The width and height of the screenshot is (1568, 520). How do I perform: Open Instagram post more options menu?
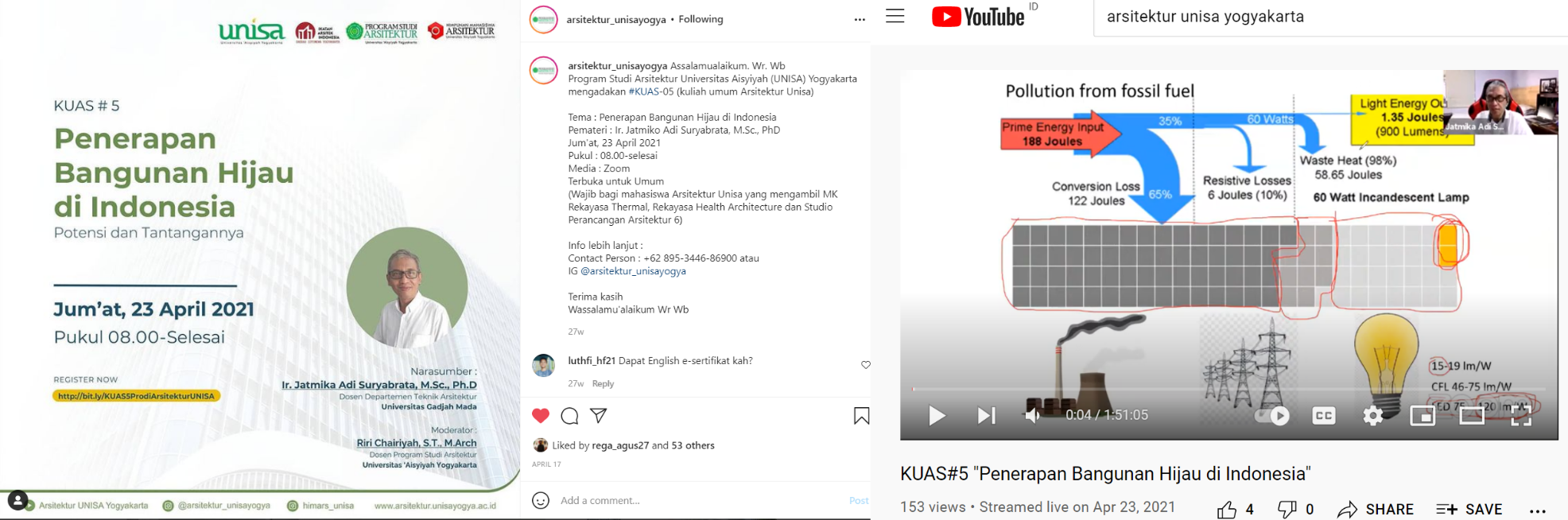(x=860, y=20)
